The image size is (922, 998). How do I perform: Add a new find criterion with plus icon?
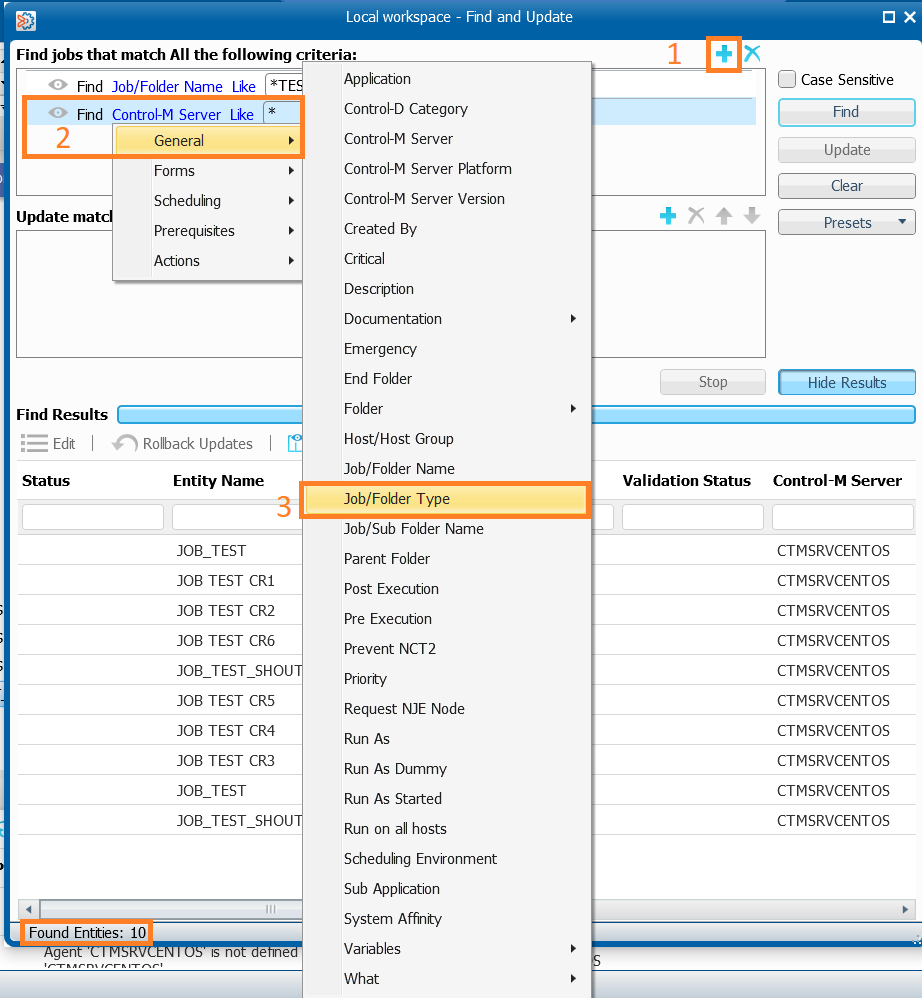click(x=723, y=54)
